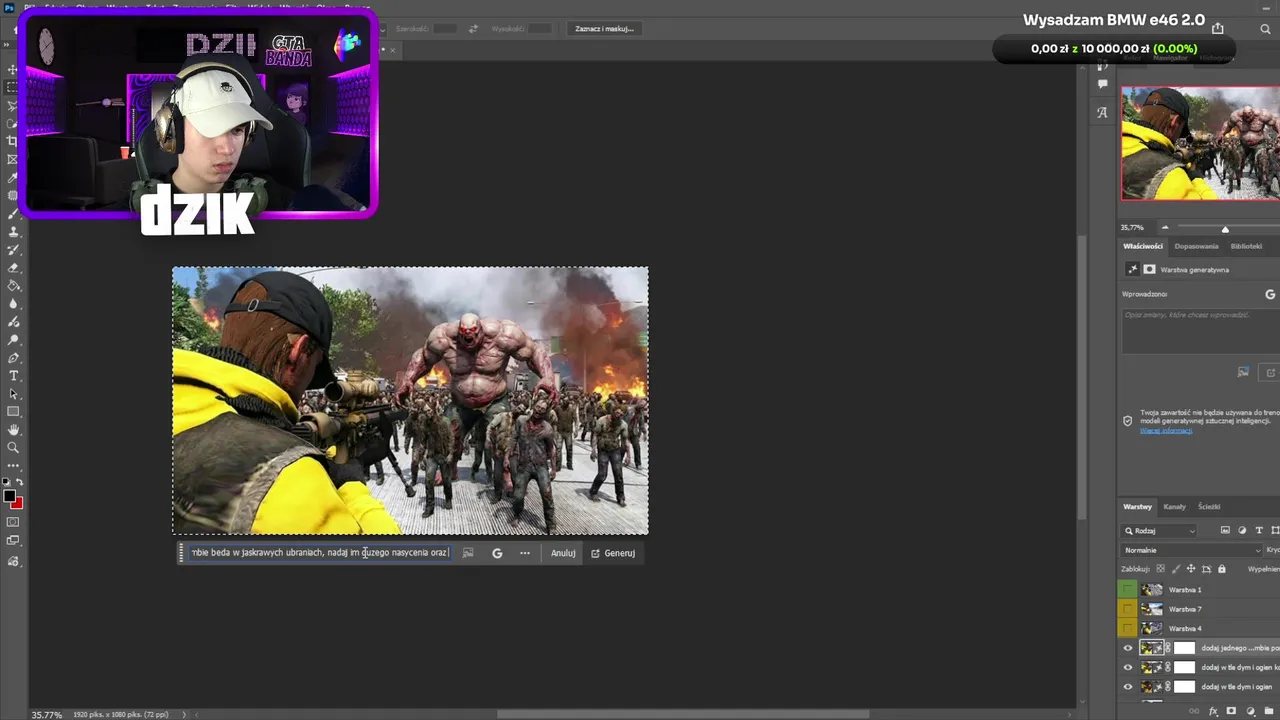Image resolution: width=1280 pixels, height=720 pixels.
Task: Click the generative prompt text field
Action: pyautogui.click(x=320, y=553)
